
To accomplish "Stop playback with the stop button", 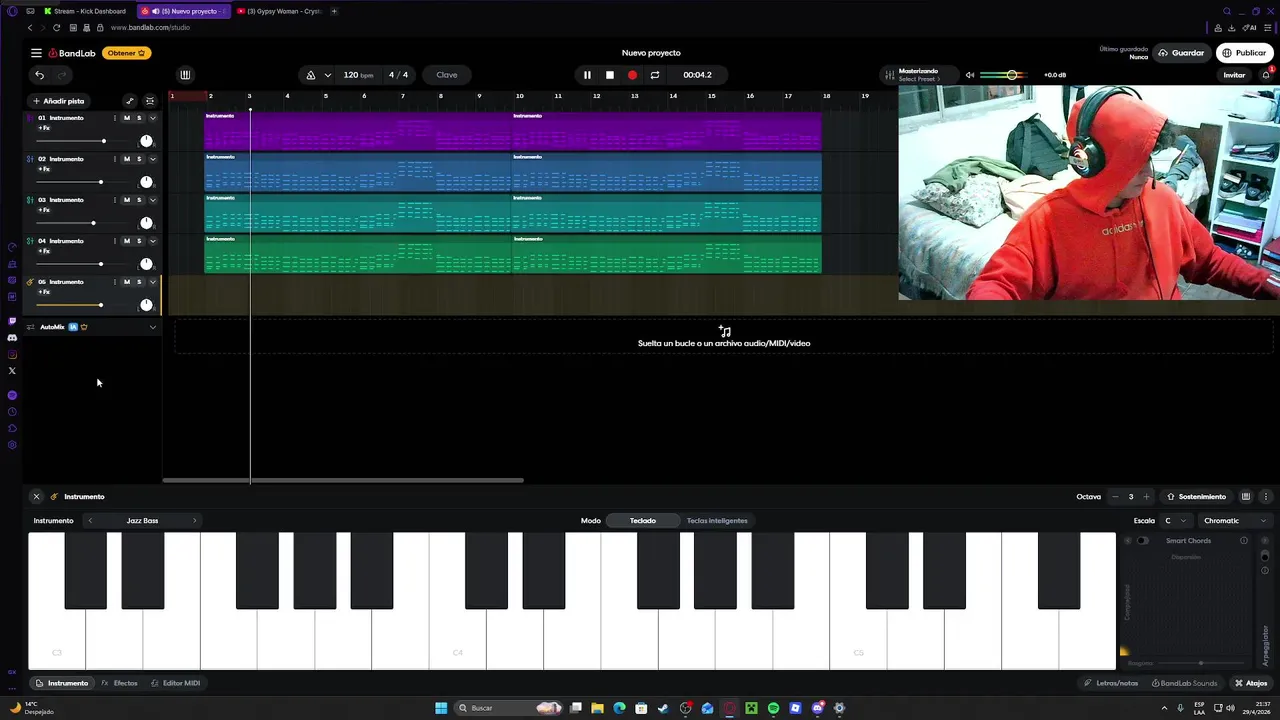I will 610,75.
